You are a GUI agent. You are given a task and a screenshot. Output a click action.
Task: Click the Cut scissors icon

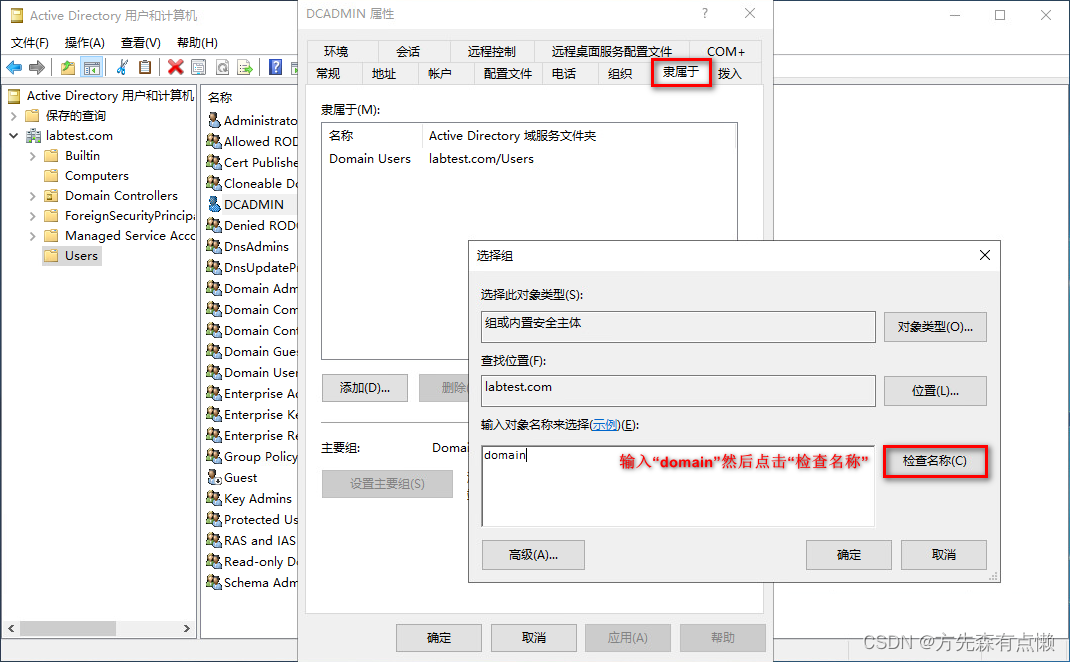point(122,67)
